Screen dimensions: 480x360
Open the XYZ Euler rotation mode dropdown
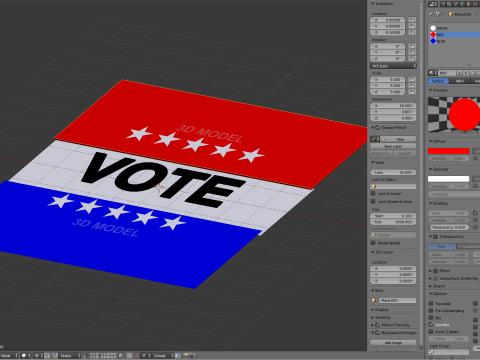tap(394, 66)
